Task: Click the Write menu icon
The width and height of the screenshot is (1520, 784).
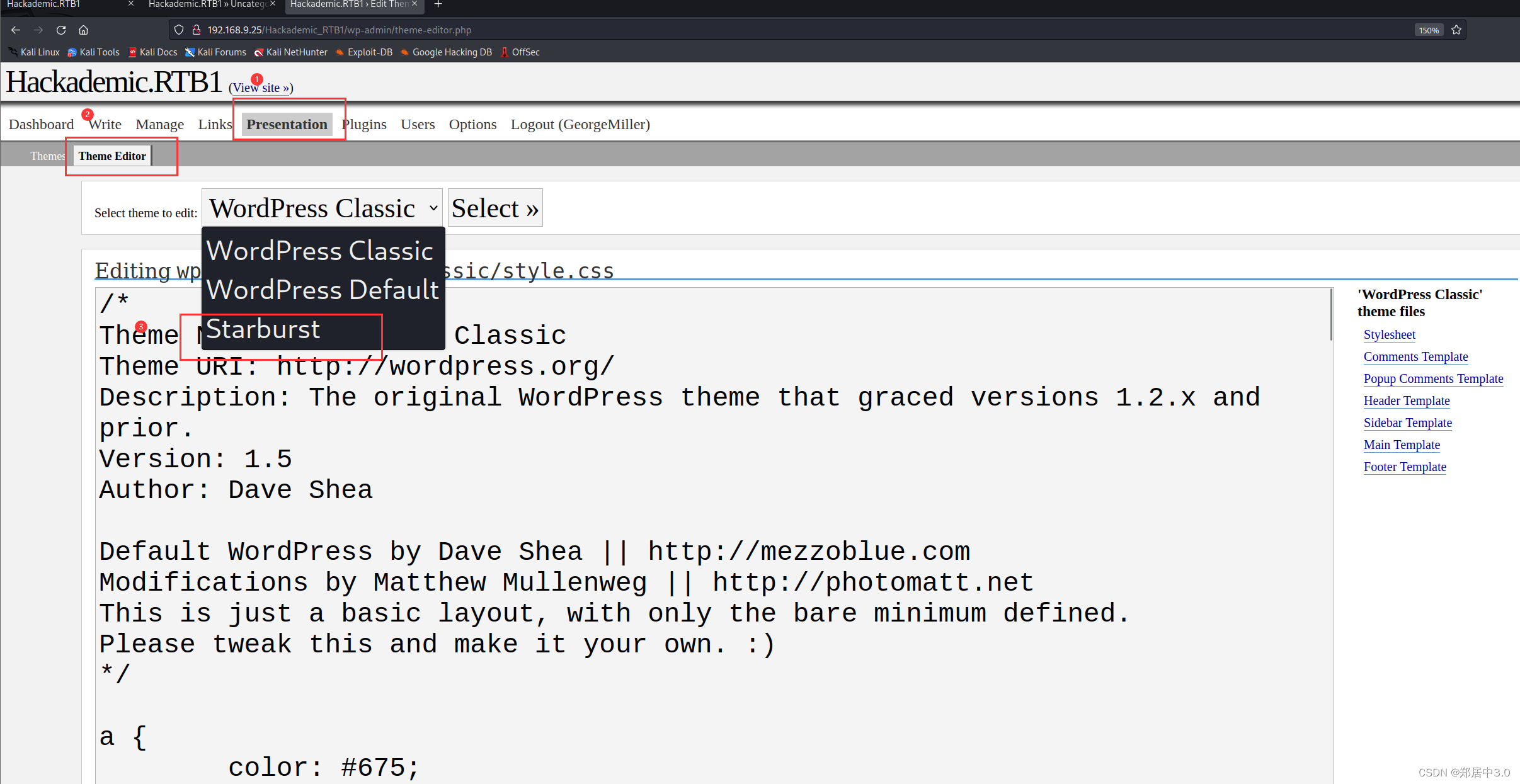Action: (x=105, y=124)
